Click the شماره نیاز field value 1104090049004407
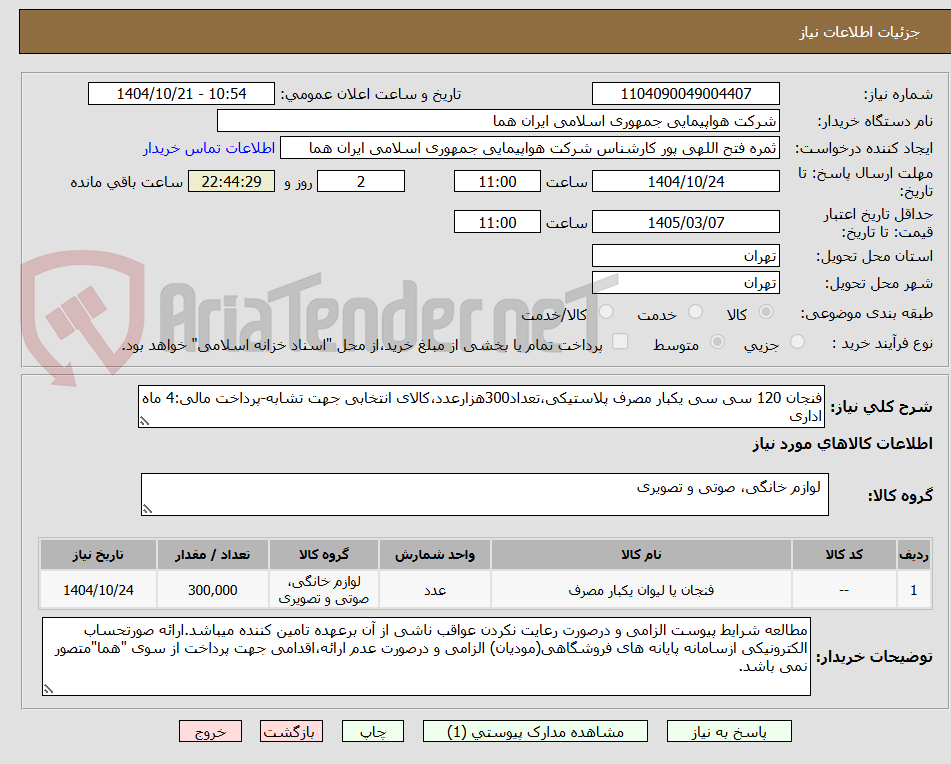 [x=687, y=93]
